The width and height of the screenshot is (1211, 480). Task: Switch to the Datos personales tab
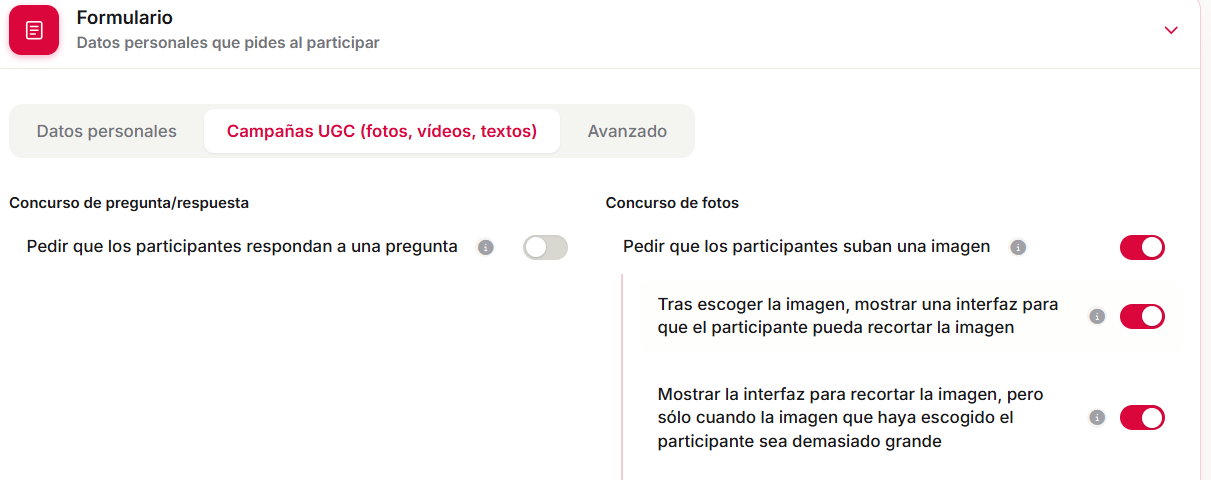coord(106,131)
